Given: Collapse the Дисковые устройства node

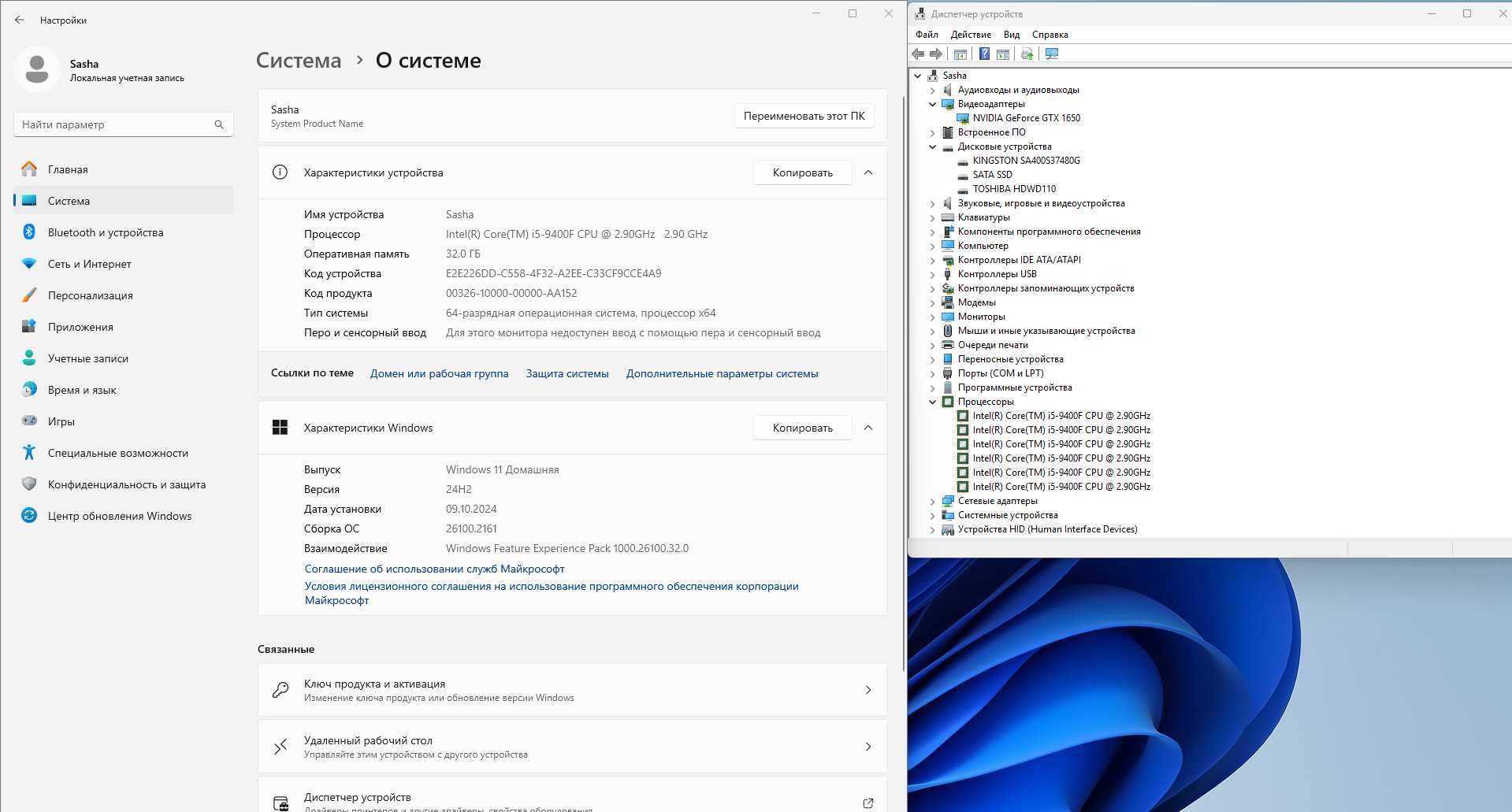Looking at the screenshot, I should (933, 146).
